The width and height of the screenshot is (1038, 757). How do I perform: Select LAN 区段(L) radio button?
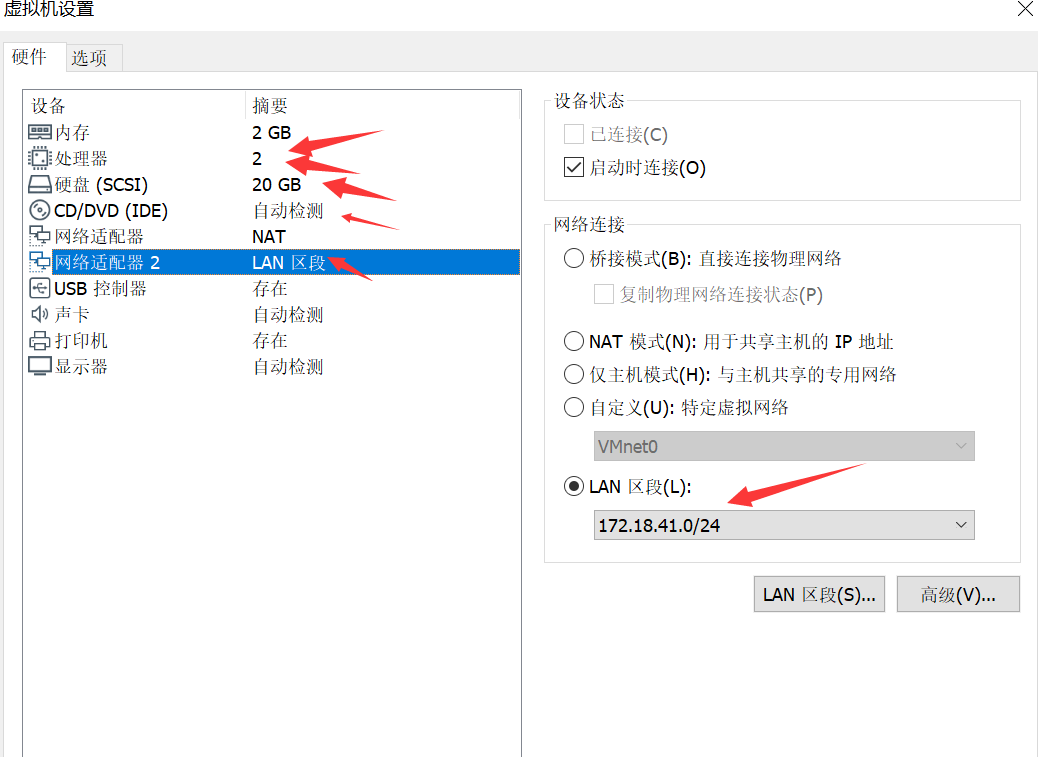click(x=574, y=486)
